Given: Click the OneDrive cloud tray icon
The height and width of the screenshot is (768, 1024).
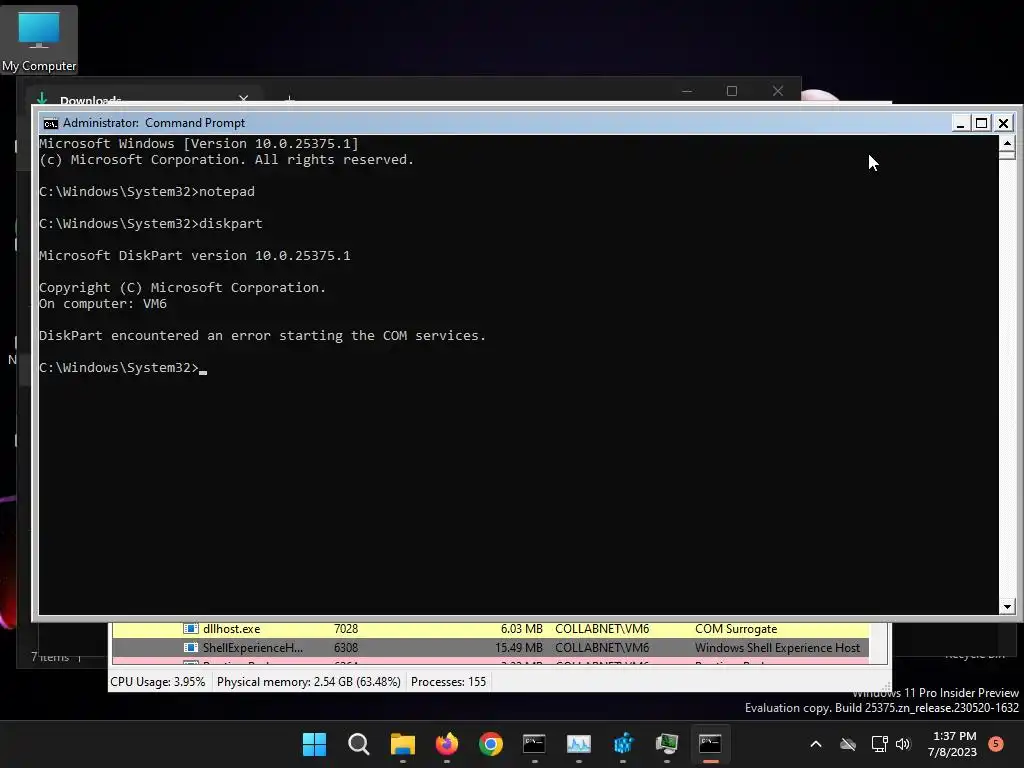Looking at the screenshot, I should click(848, 744).
